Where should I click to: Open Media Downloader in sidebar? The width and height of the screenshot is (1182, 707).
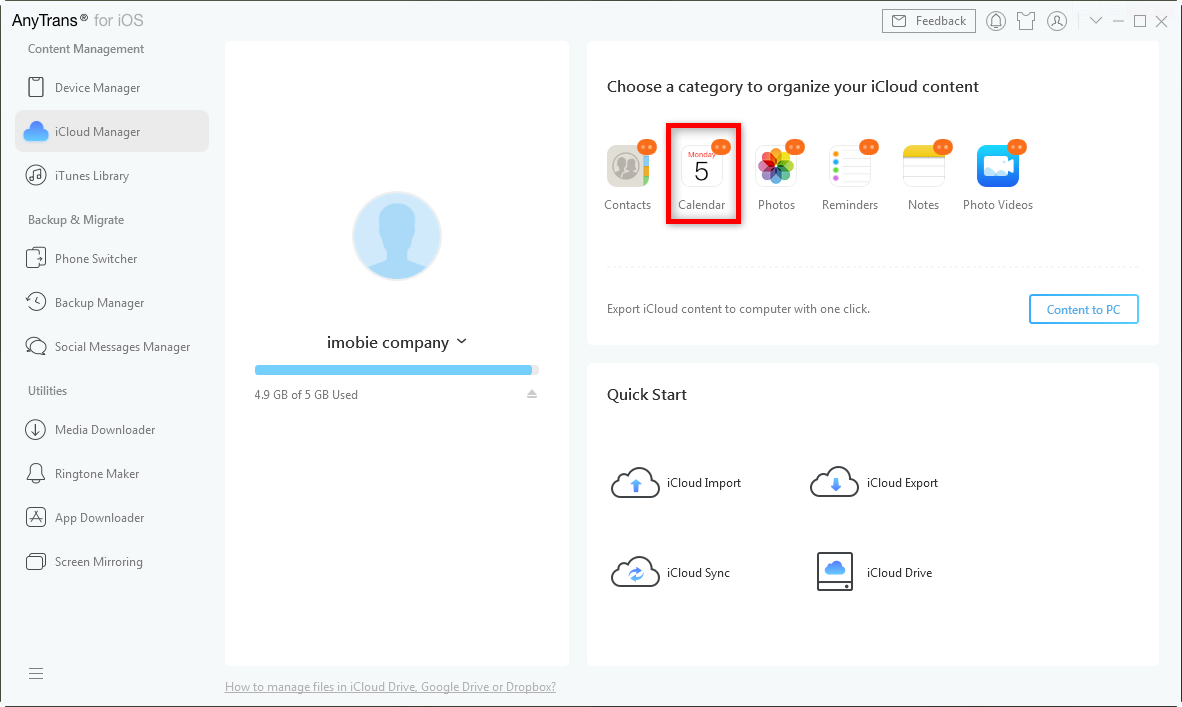click(x=112, y=430)
